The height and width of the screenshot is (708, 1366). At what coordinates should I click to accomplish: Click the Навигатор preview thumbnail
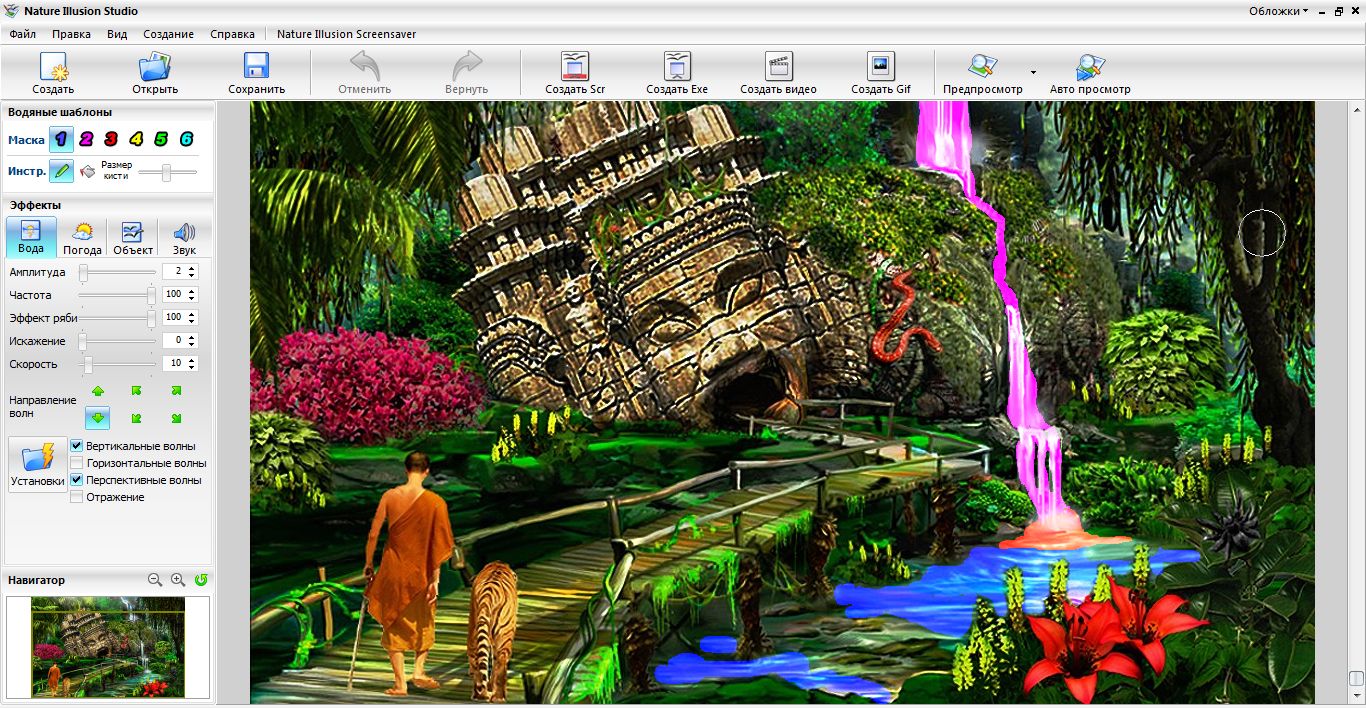pos(108,647)
